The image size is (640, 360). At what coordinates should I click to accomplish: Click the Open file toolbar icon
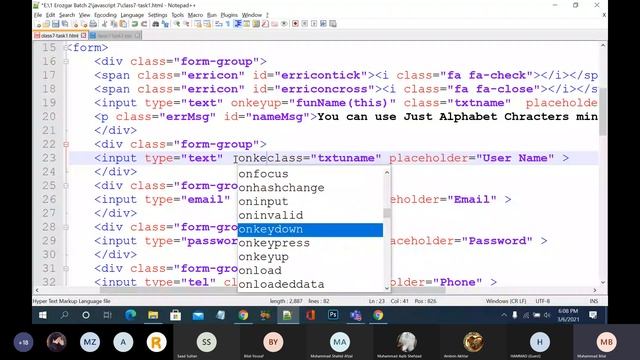coord(47,24)
